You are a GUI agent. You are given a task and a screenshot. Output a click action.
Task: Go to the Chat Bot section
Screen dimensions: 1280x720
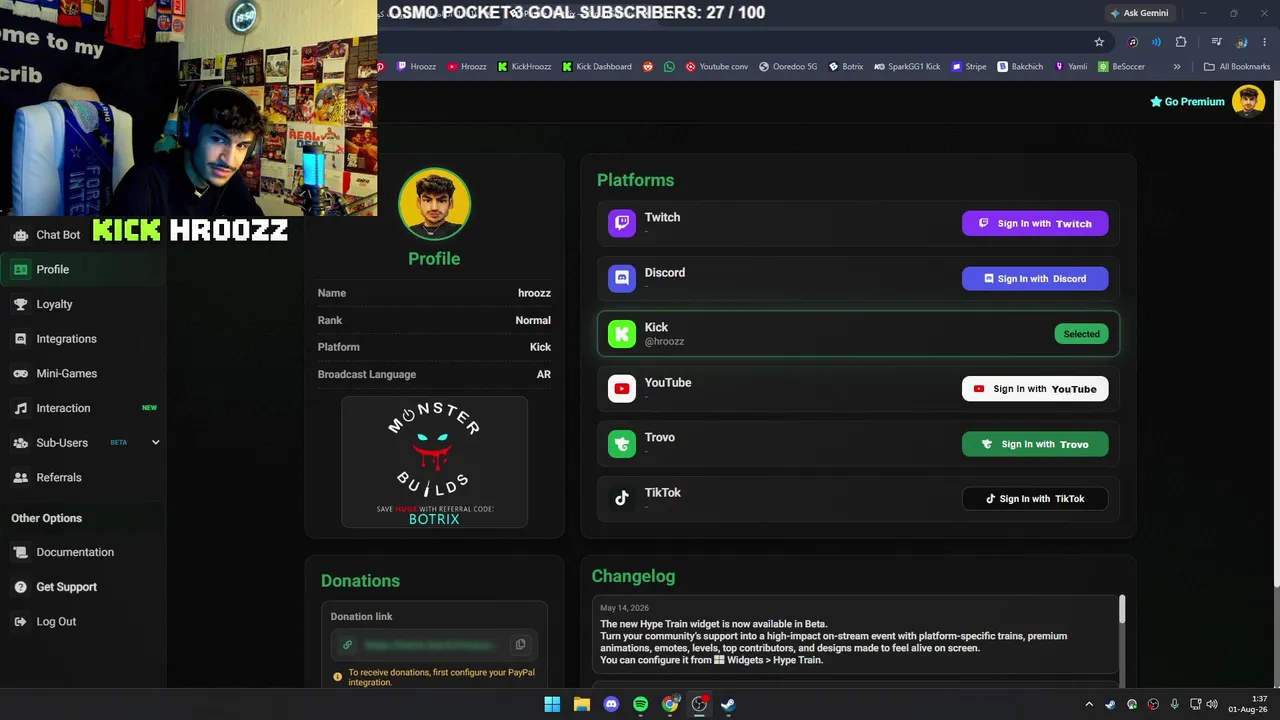pos(58,235)
